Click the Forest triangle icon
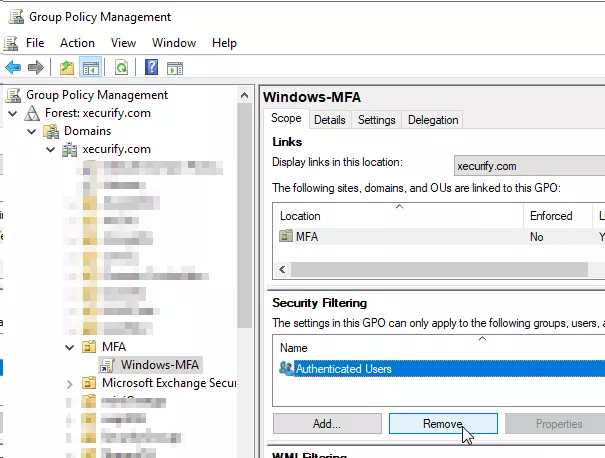Screen dimensions: 605x458 (x=32, y=113)
